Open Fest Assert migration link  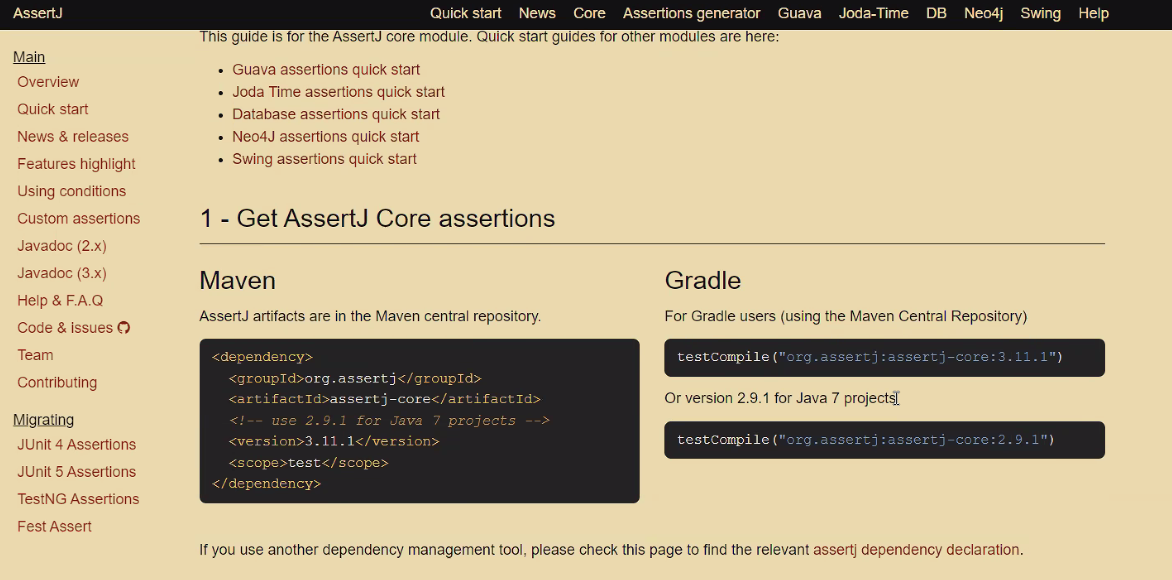[x=55, y=526]
